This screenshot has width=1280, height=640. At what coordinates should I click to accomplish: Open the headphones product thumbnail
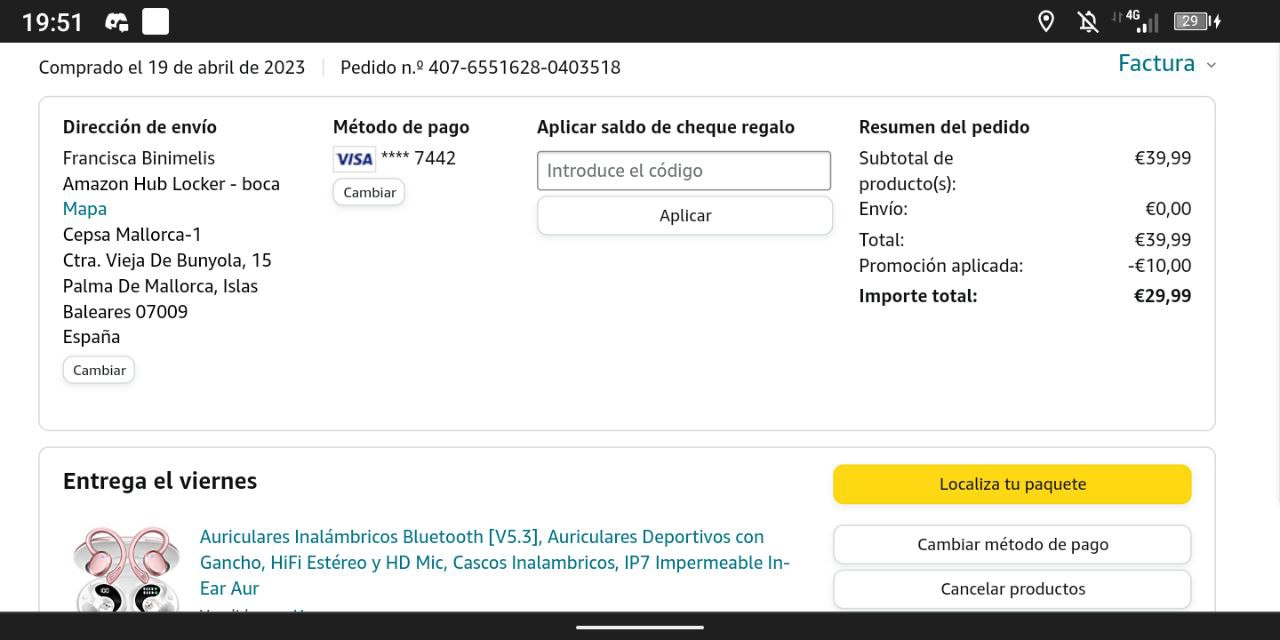click(127, 569)
